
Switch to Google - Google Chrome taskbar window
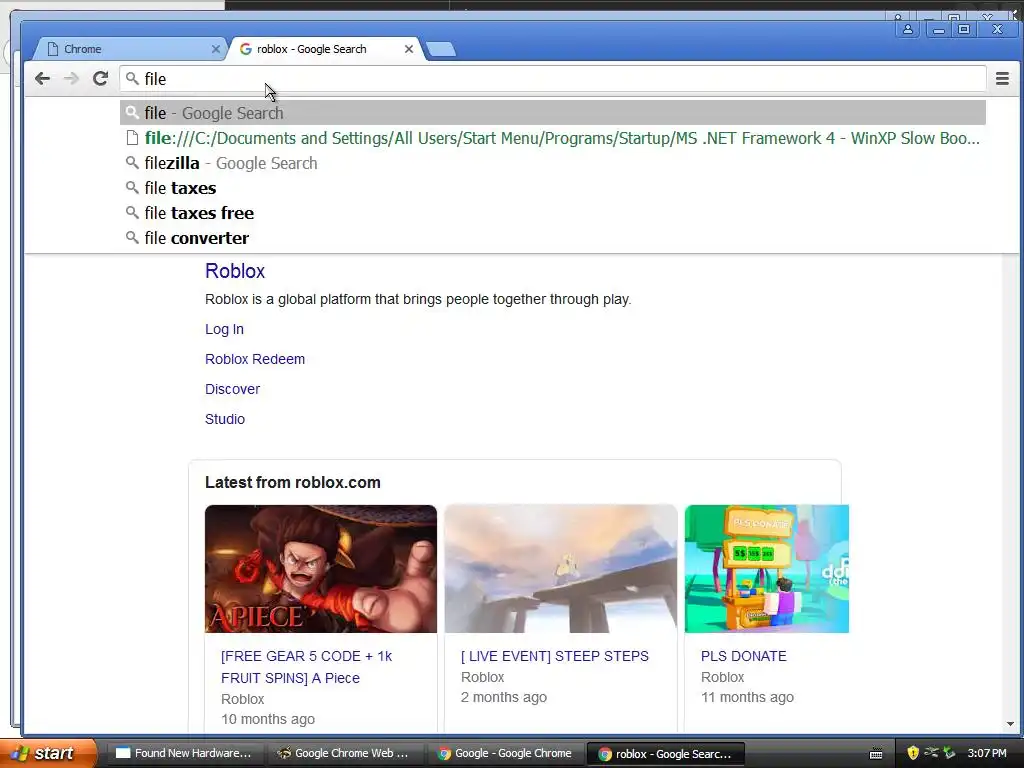[505, 754]
